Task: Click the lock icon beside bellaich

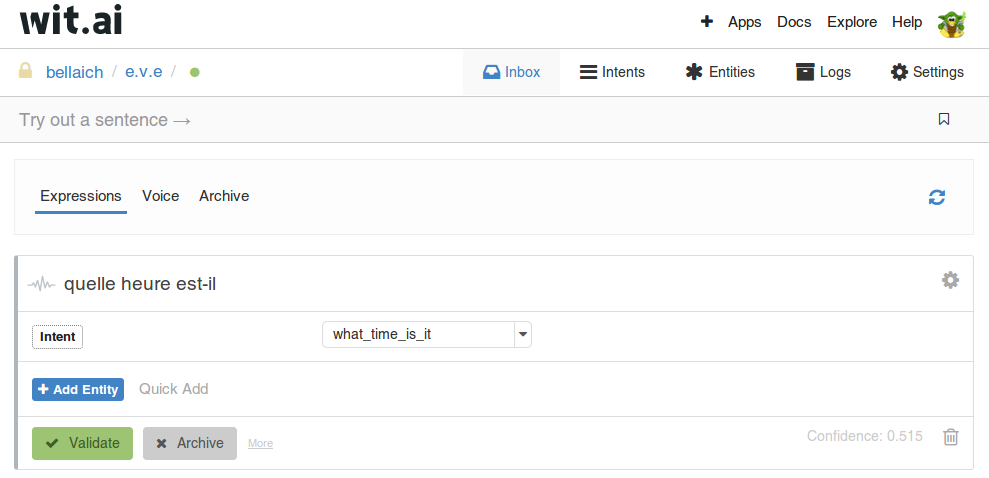Action: 25,70
